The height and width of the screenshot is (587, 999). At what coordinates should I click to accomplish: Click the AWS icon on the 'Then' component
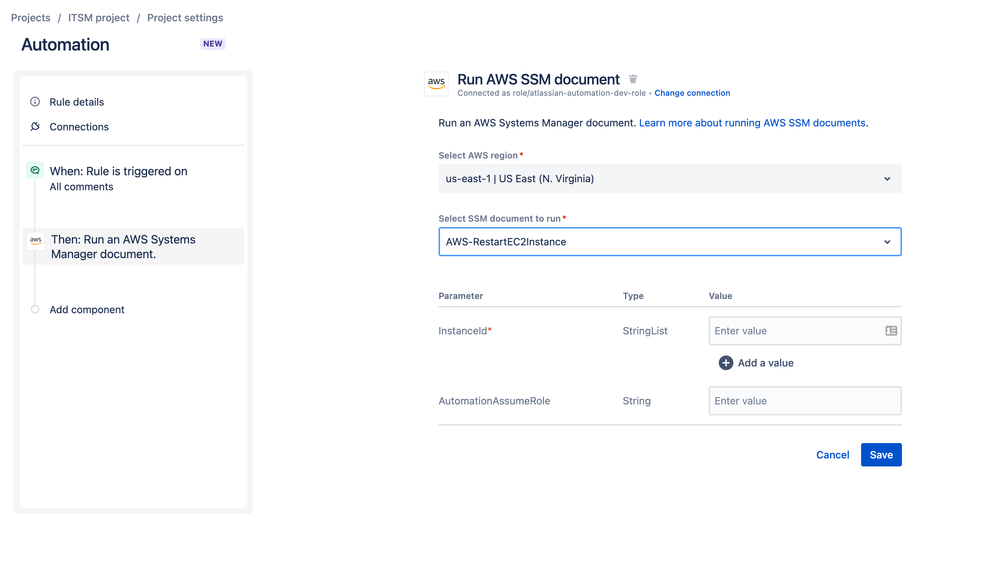point(36,240)
